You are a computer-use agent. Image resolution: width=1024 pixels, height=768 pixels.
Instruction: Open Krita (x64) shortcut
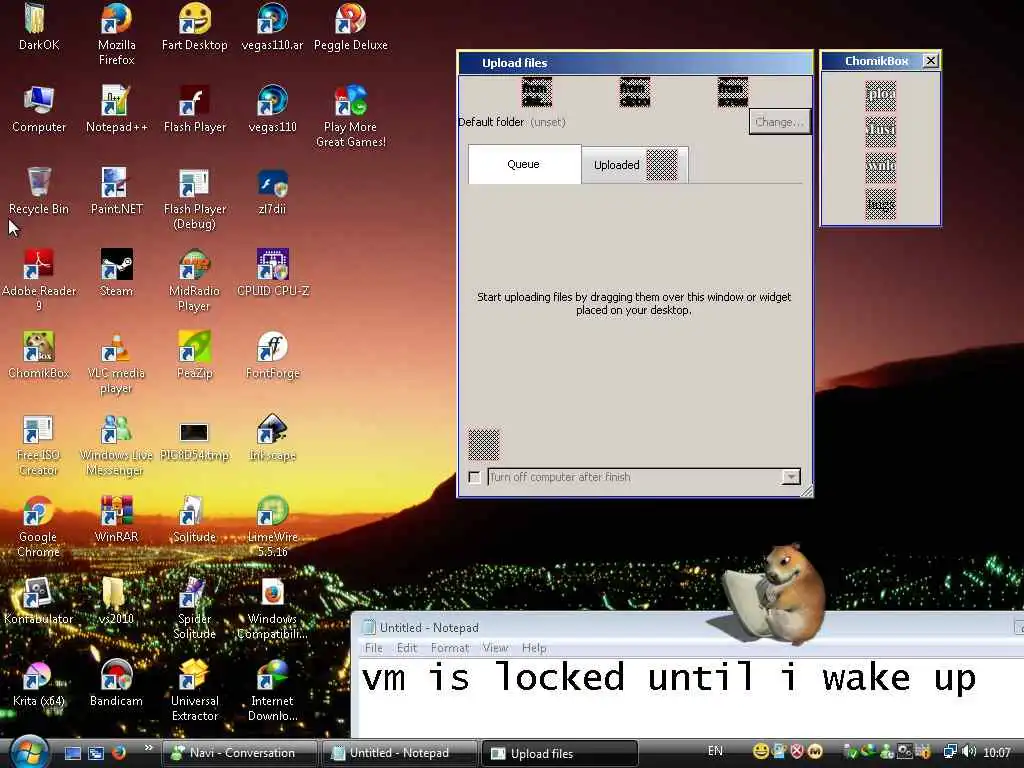39,684
